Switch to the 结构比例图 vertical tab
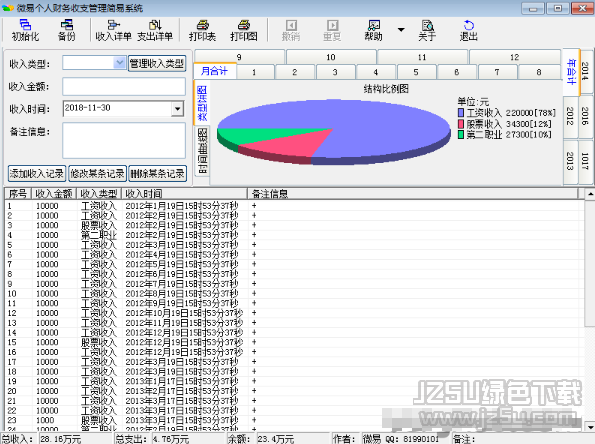595x444 pixels. tap(202, 102)
